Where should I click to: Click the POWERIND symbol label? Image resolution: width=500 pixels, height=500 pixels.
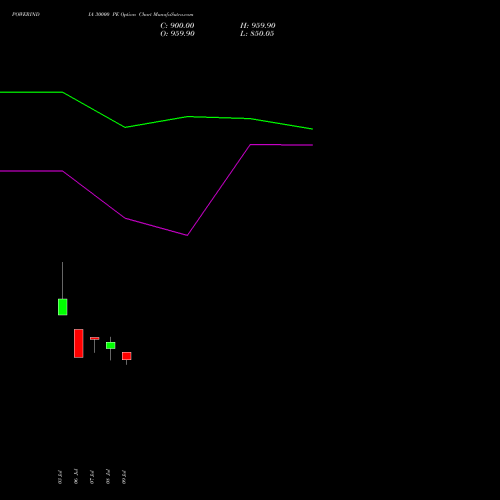click(26, 14)
